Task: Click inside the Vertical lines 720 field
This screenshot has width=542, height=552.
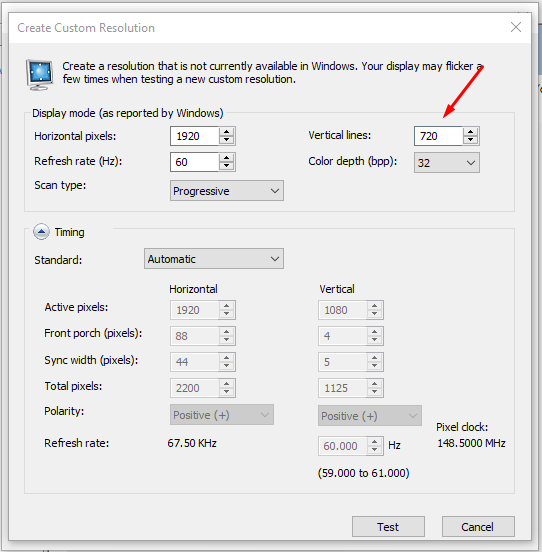Action: (439, 136)
